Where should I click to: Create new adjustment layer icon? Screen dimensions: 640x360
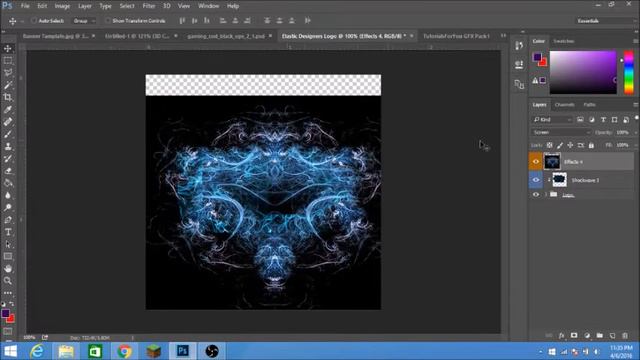click(x=587, y=336)
